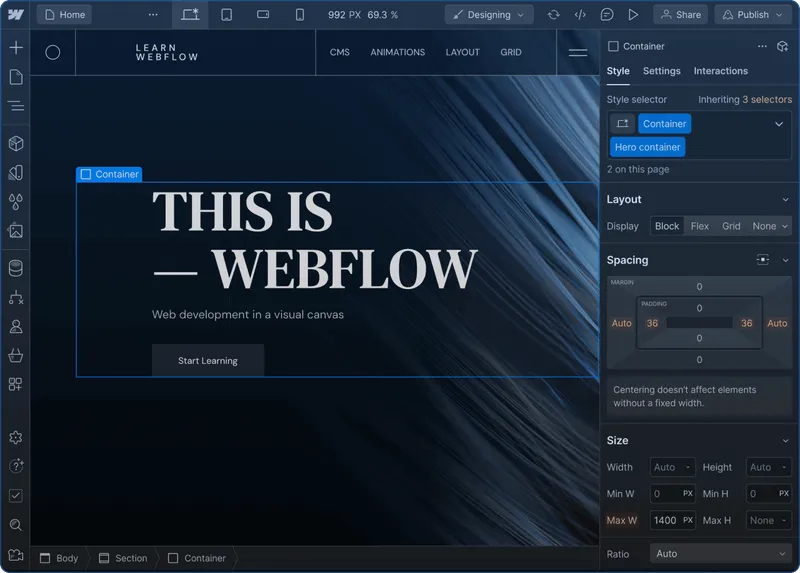Screen dimensions: 800x573
Task: Select Section in the breadcrumb bar
Action: [x=123, y=558]
